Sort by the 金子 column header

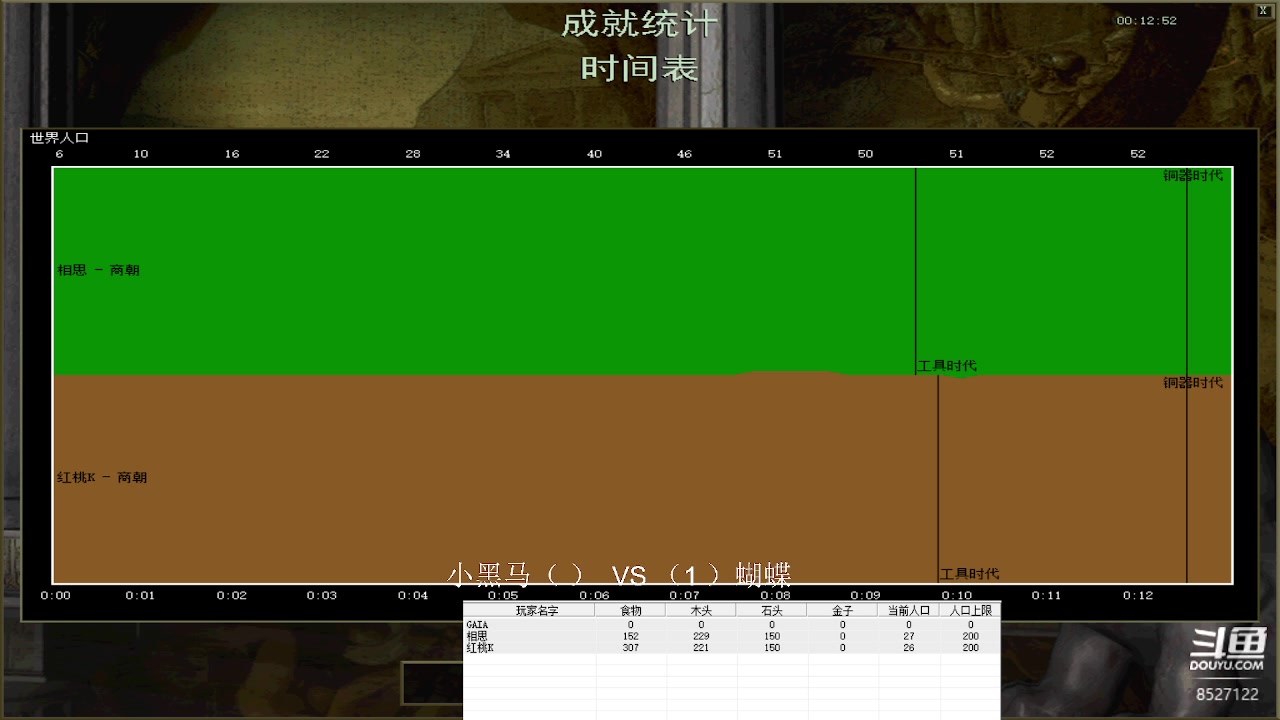pyautogui.click(x=842, y=610)
